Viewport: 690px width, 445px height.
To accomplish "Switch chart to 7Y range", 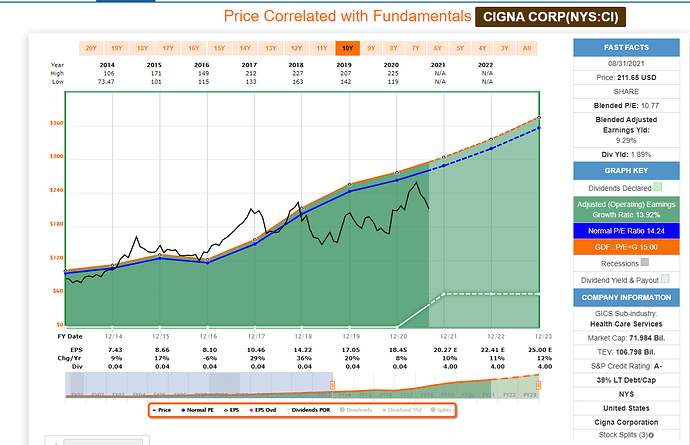I will pyautogui.click(x=416, y=48).
